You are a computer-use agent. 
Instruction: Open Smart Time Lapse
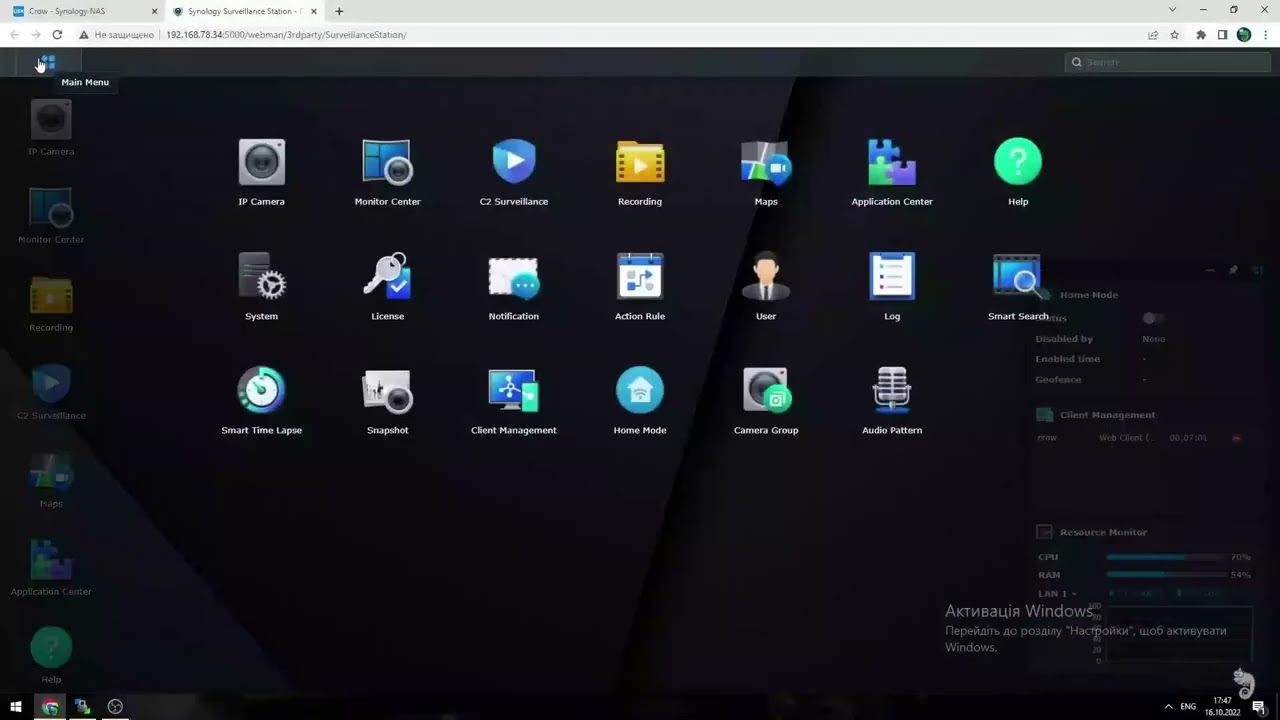(x=261, y=400)
